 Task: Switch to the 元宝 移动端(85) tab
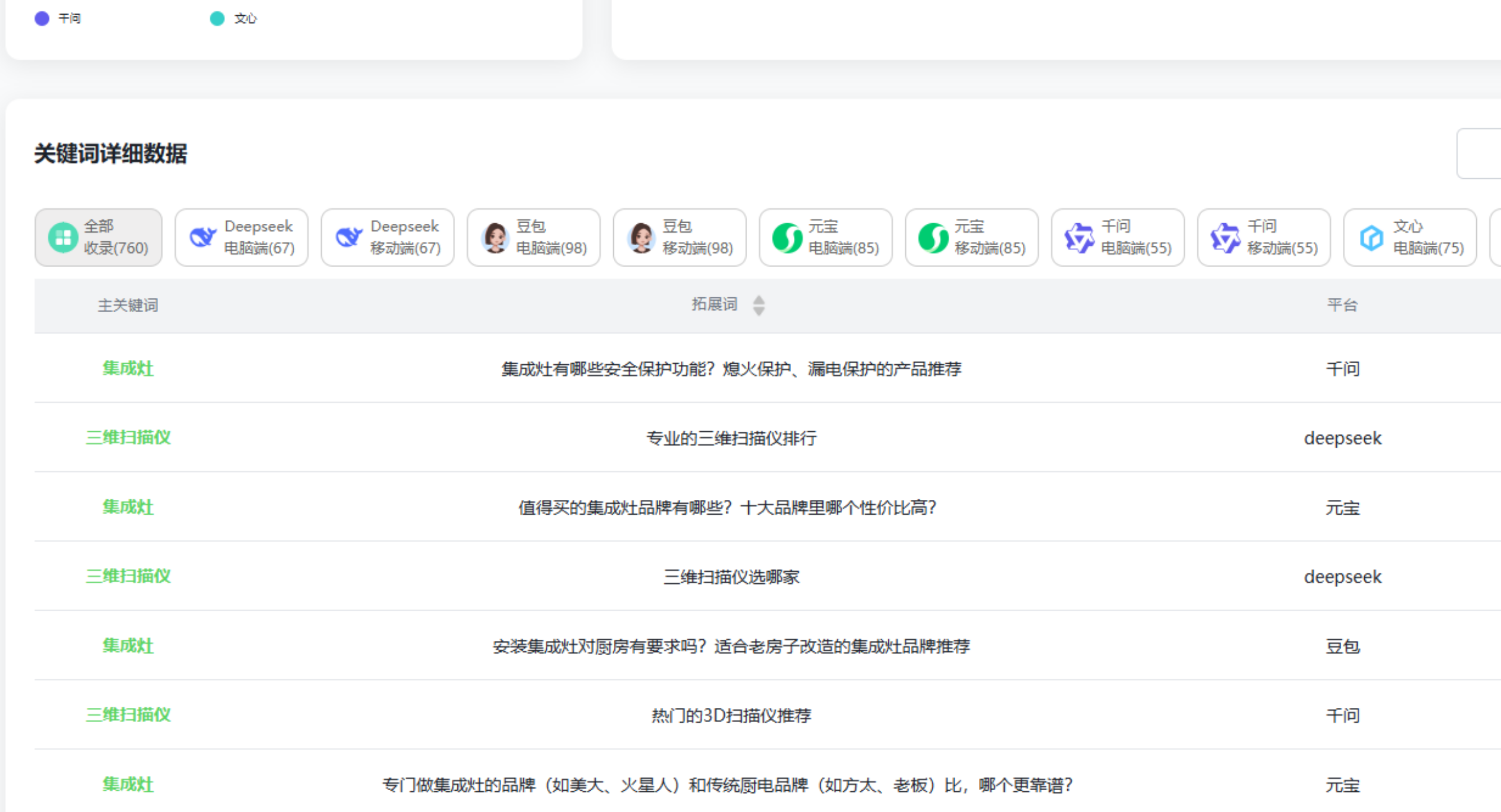[x=972, y=238]
